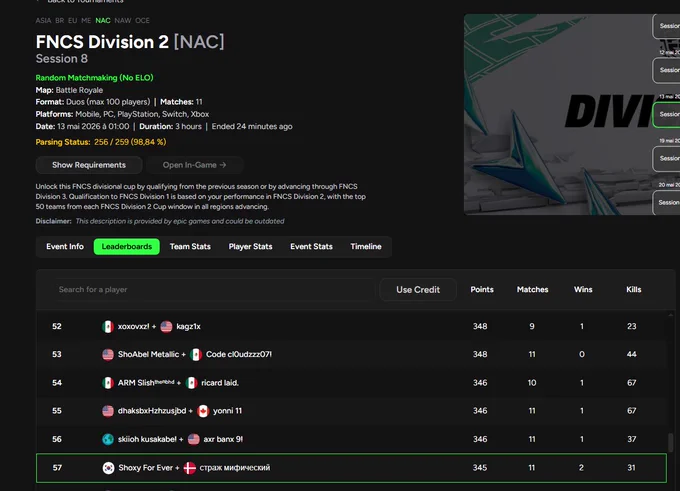680x491 pixels.
Task: Open player ShoAbel Metallic
Action: tap(148, 354)
